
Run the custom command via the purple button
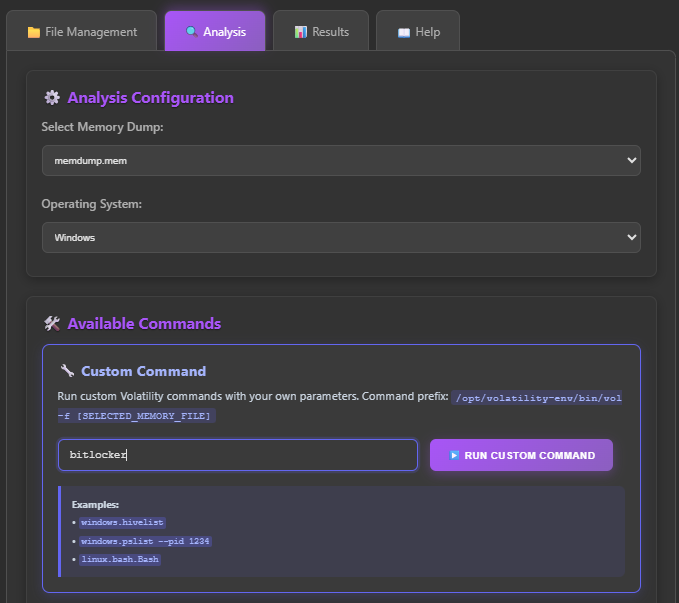pyautogui.click(x=521, y=455)
